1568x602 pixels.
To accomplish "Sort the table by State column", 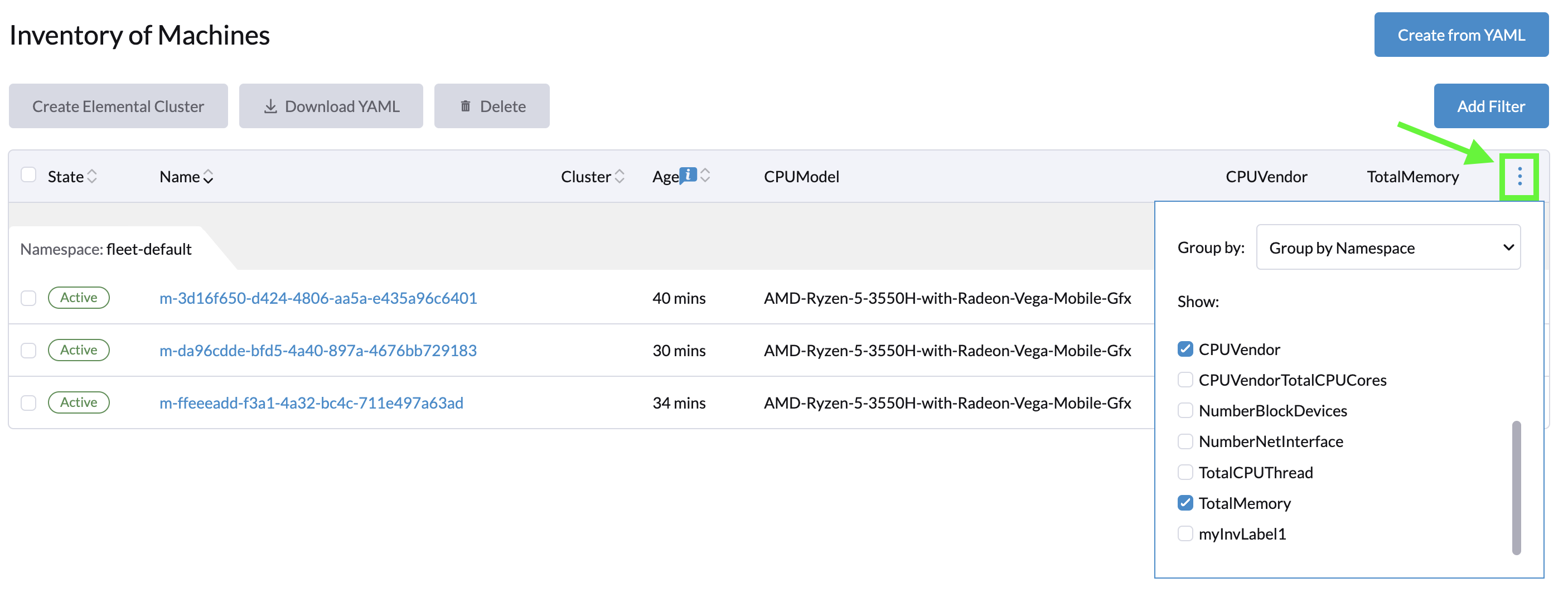I will point(93,177).
